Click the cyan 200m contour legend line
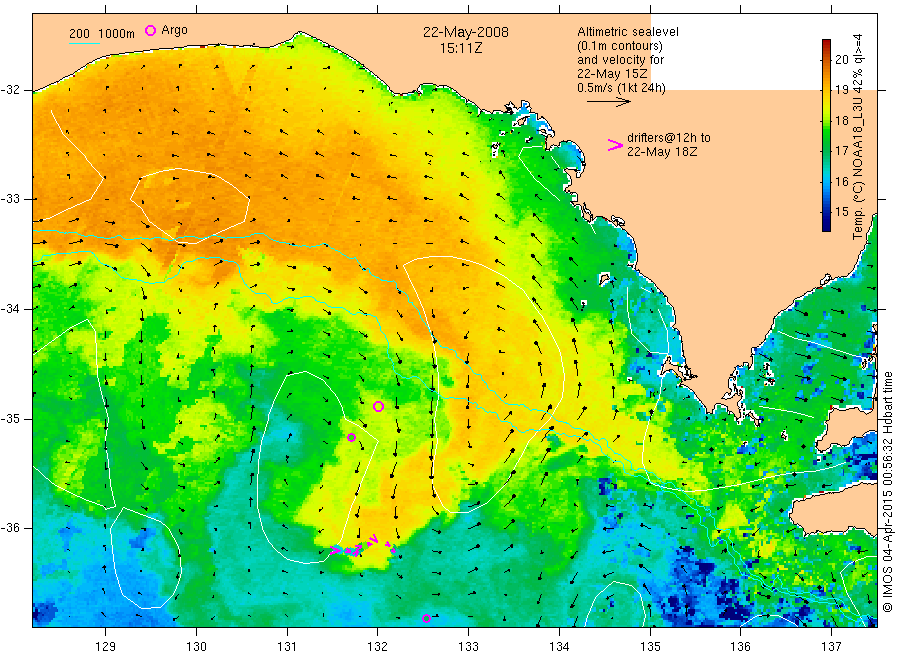The height and width of the screenshot is (660, 900). pyautogui.click(x=84, y=43)
